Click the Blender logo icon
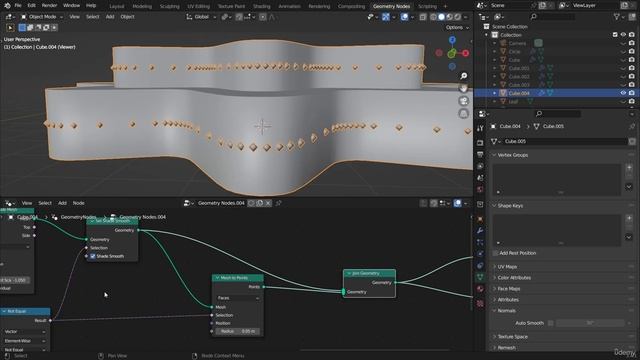Screen dimensions: 640x360 pyautogui.click(x=7, y=6)
